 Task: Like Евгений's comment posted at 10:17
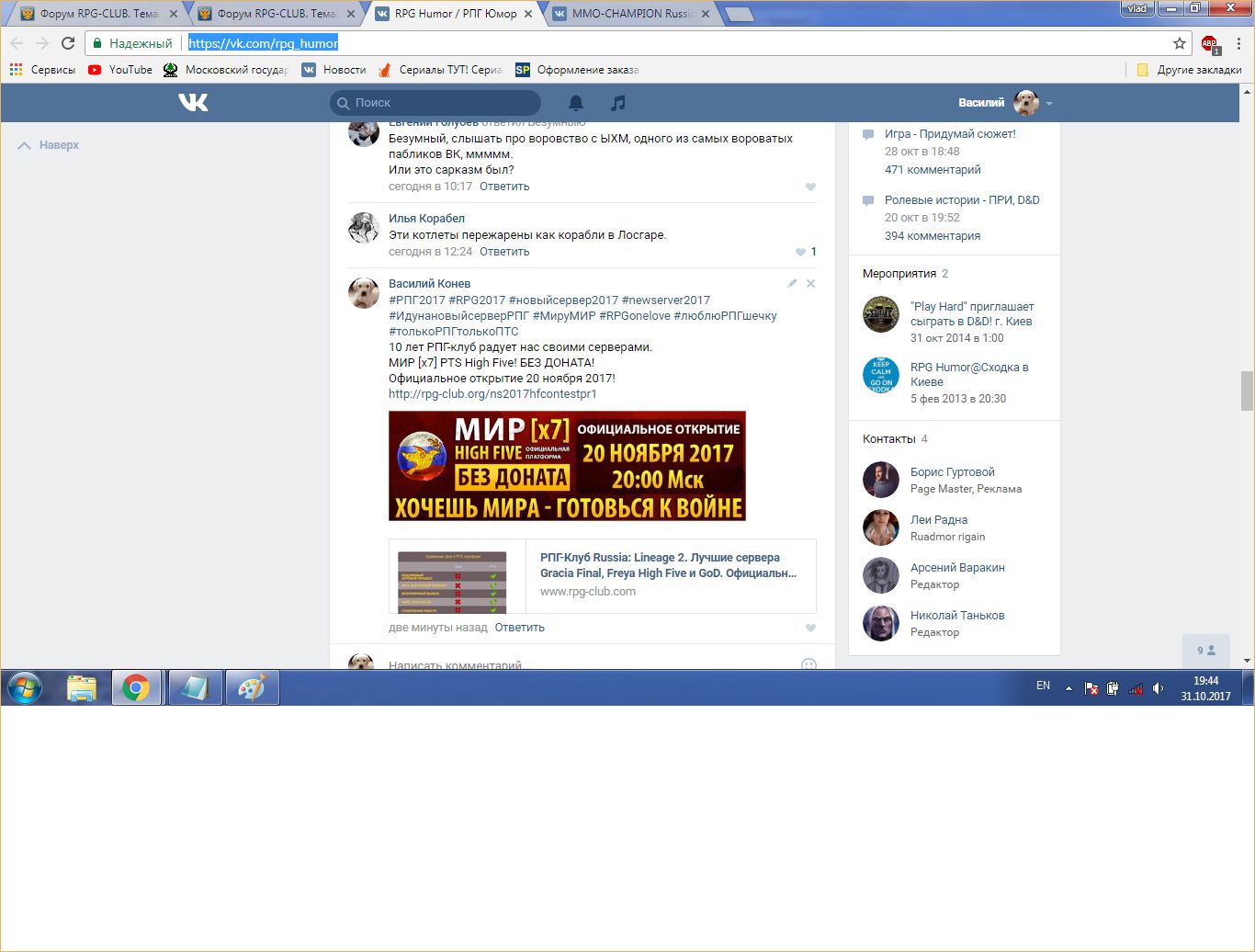810,187
